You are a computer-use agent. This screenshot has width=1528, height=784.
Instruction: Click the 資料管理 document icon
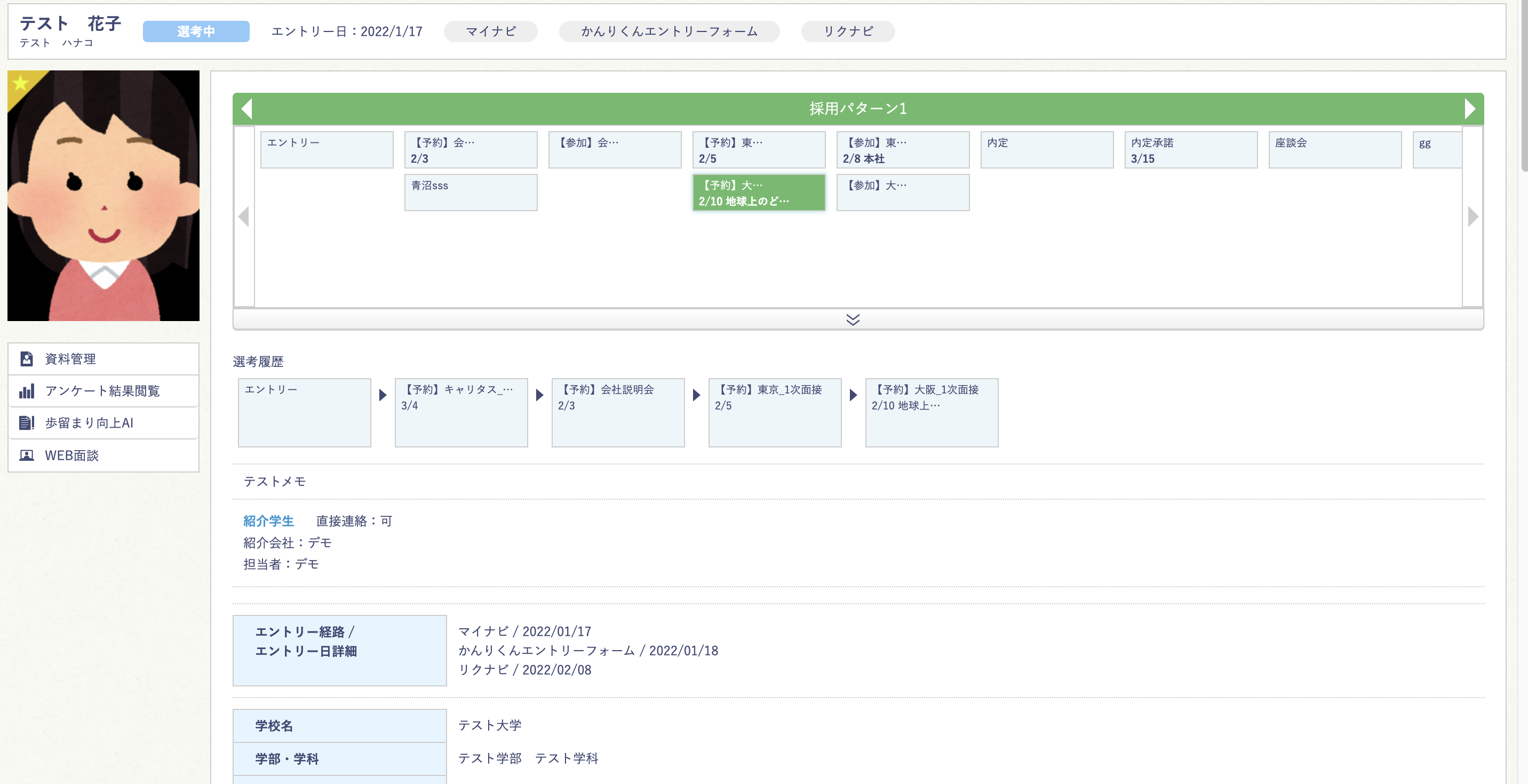[27, 359]
